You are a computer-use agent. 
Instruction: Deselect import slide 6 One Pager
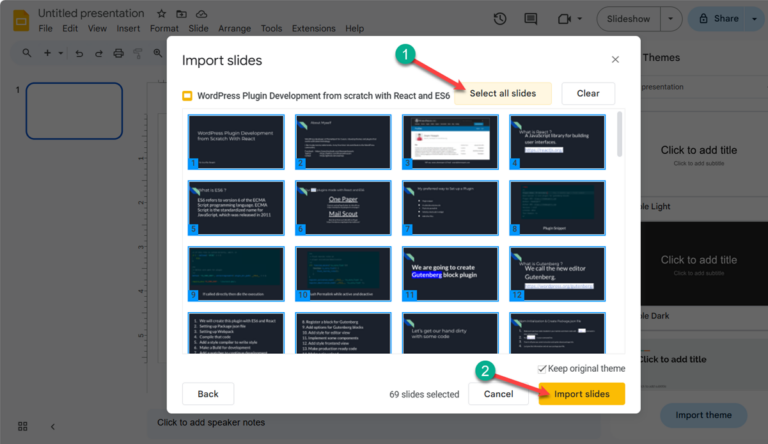point(343,208)
